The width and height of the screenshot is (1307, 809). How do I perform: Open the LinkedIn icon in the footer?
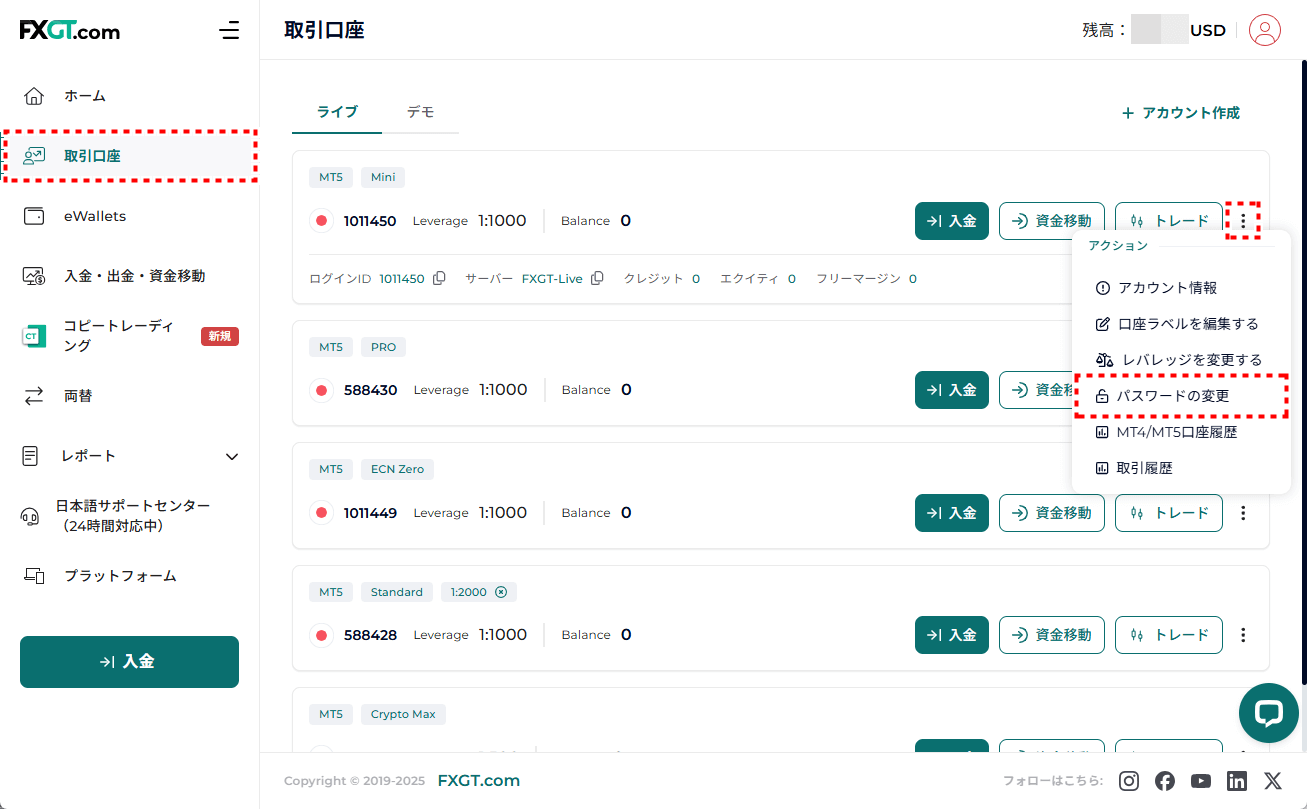1237,781
